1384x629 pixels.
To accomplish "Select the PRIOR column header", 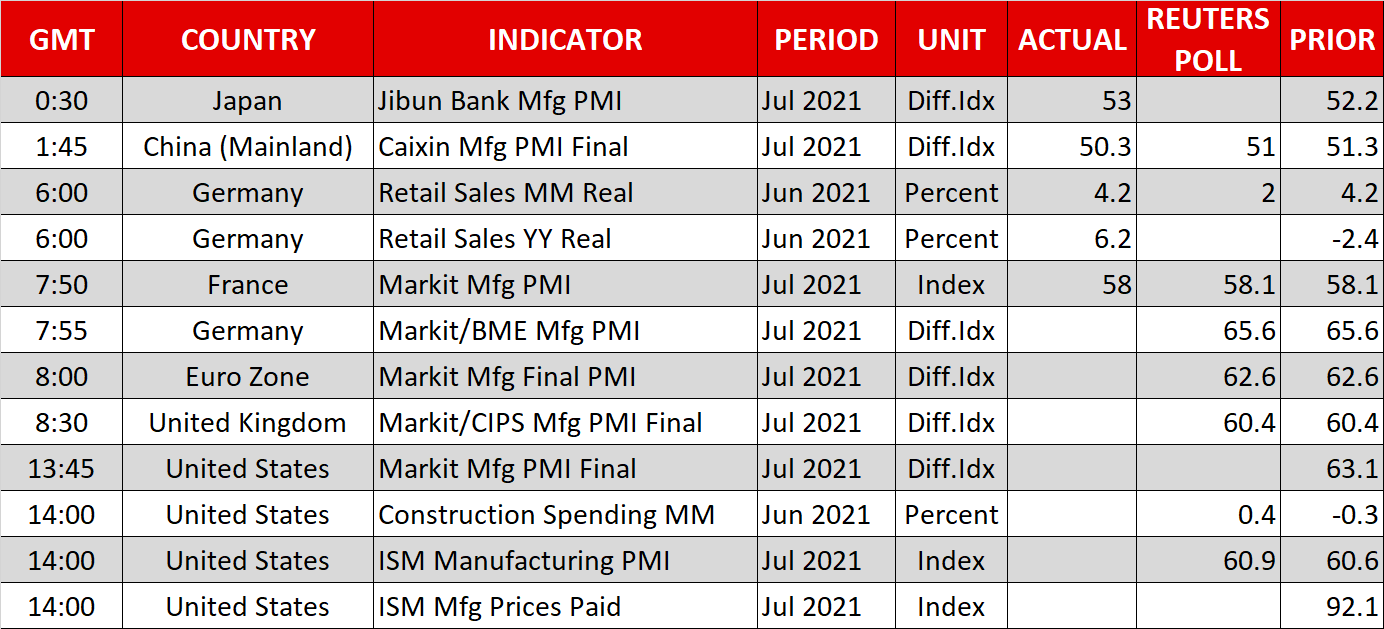I will [x=1332, y=40].
